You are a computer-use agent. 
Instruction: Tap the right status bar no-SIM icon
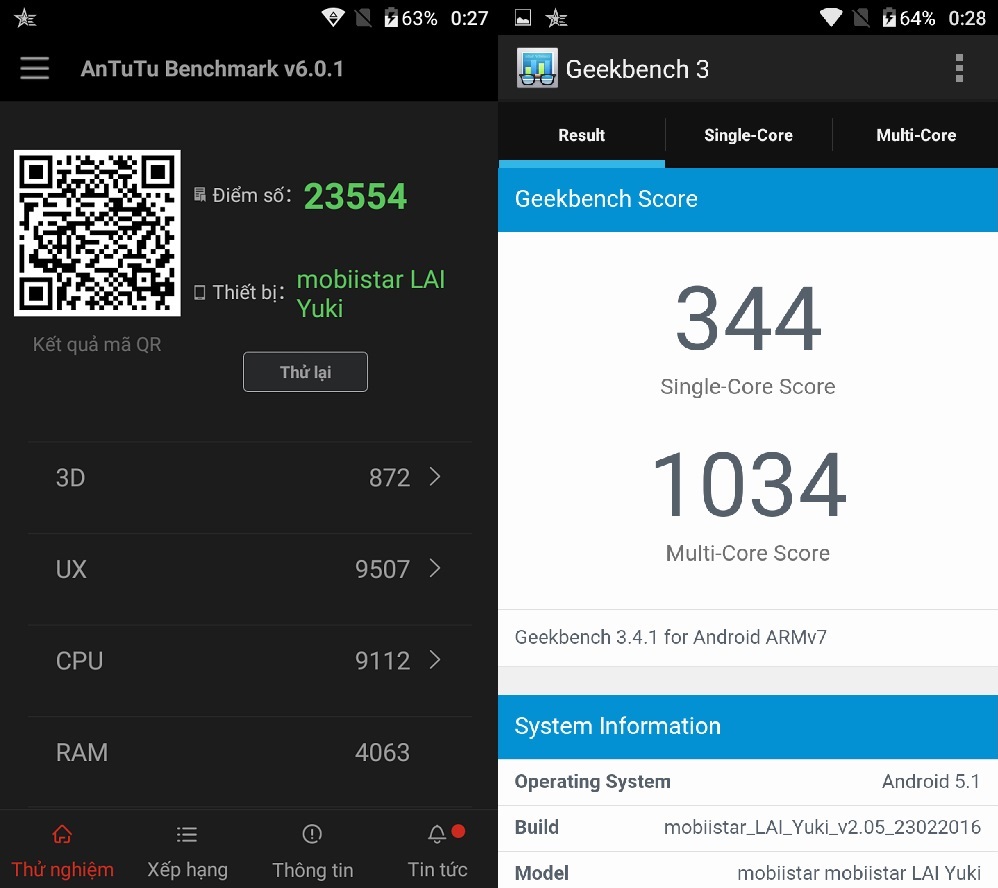click(861, 17)
